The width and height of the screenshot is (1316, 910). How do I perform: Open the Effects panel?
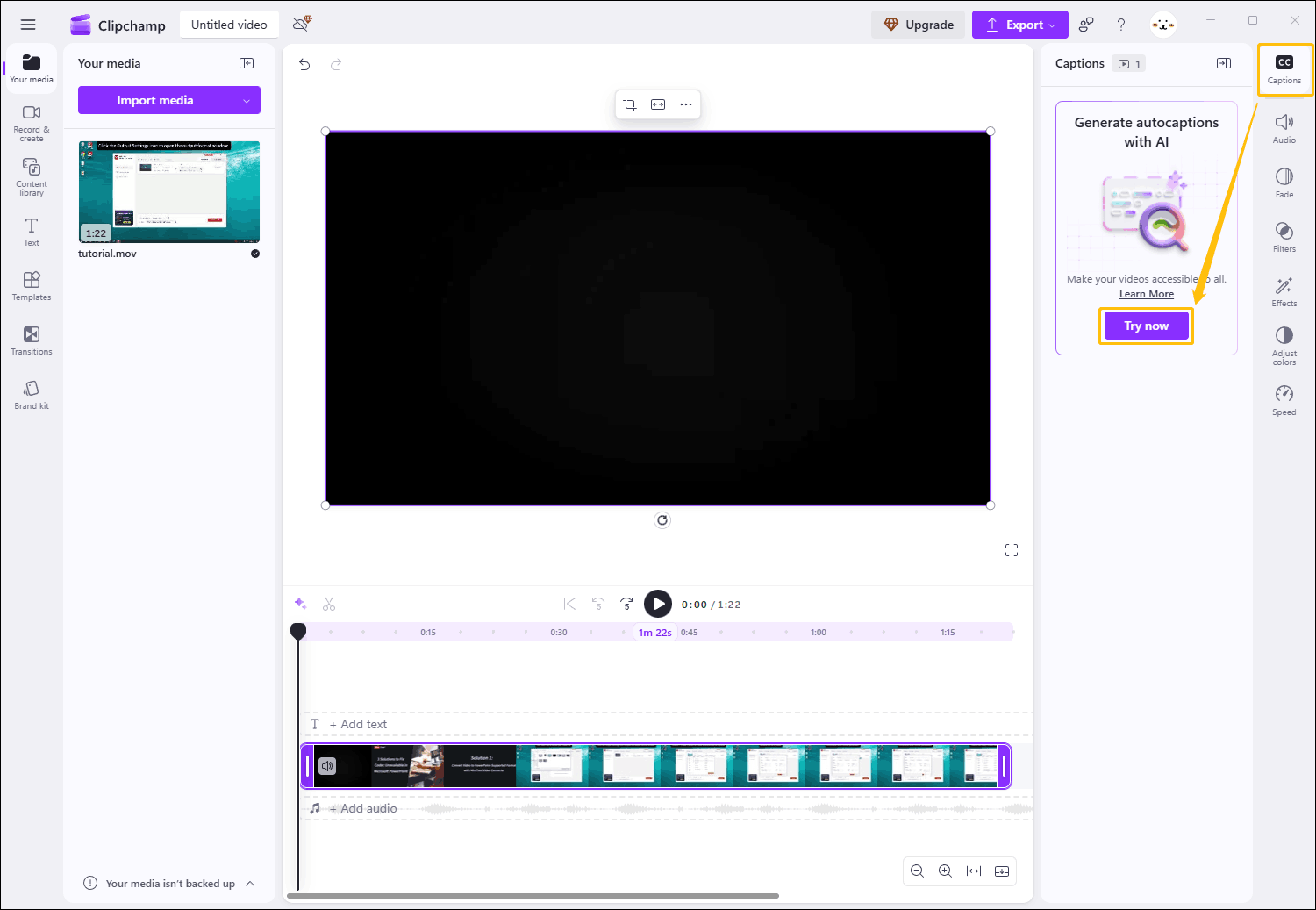tap(1284, 291)
